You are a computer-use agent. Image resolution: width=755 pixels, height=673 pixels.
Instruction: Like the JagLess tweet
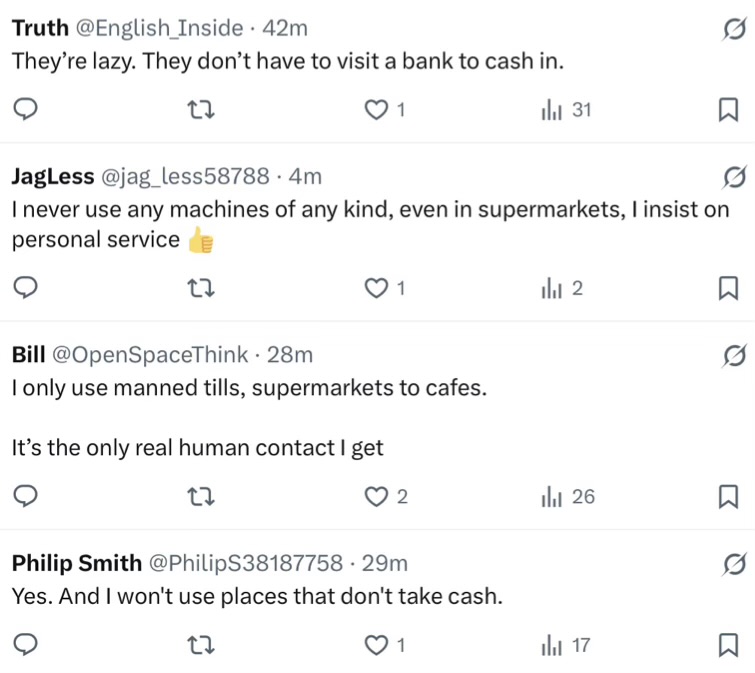pos(378,289)
